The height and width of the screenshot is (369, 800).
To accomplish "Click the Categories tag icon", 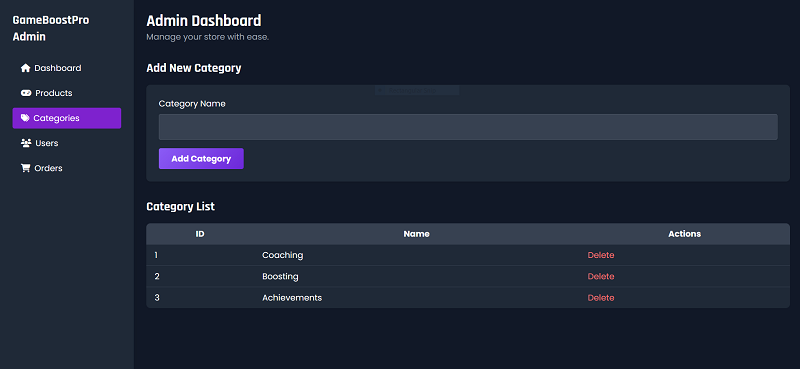I will pyautogui.click(x=25, y=118).
